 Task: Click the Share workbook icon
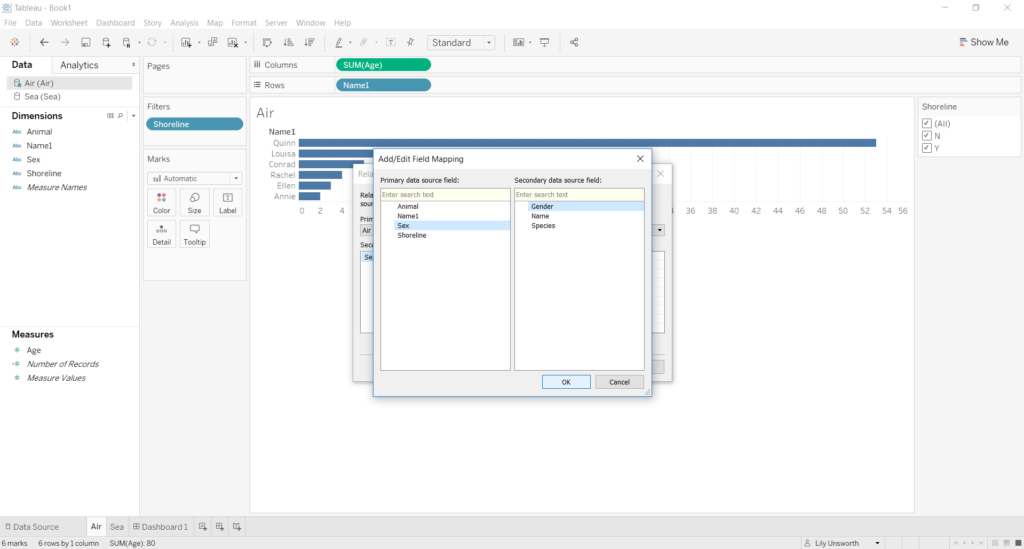click(574, 43)
